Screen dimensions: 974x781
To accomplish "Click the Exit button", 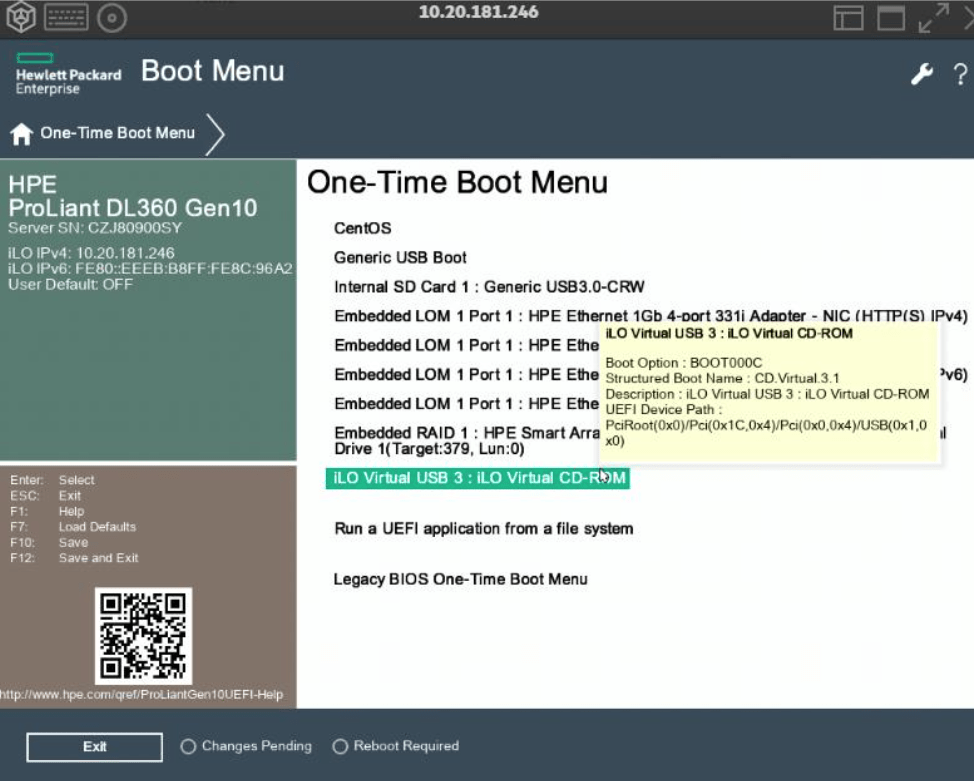I will tap(94, 747).
